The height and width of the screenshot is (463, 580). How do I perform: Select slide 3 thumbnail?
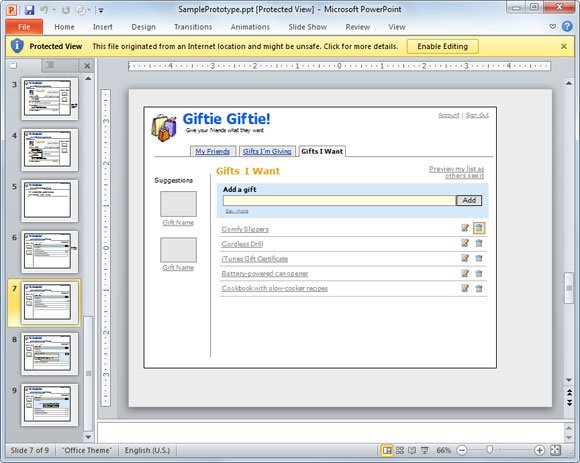click(x=50, y=99)
